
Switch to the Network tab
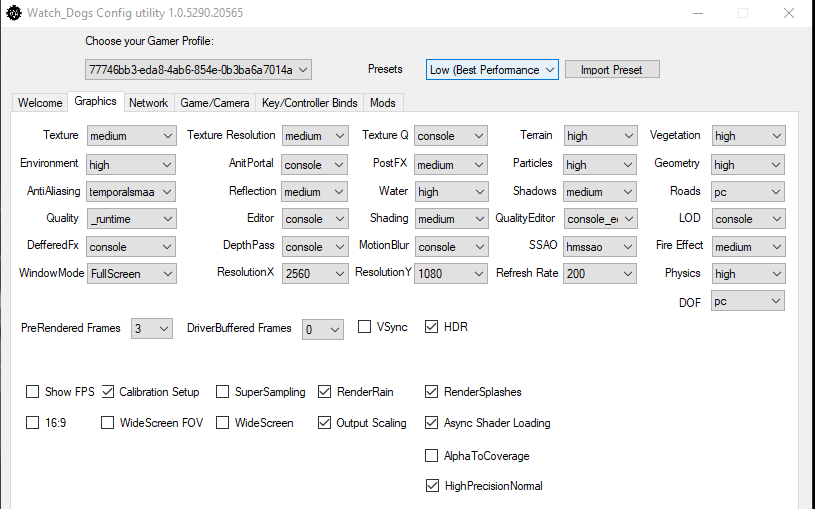(x=149, y=103)
